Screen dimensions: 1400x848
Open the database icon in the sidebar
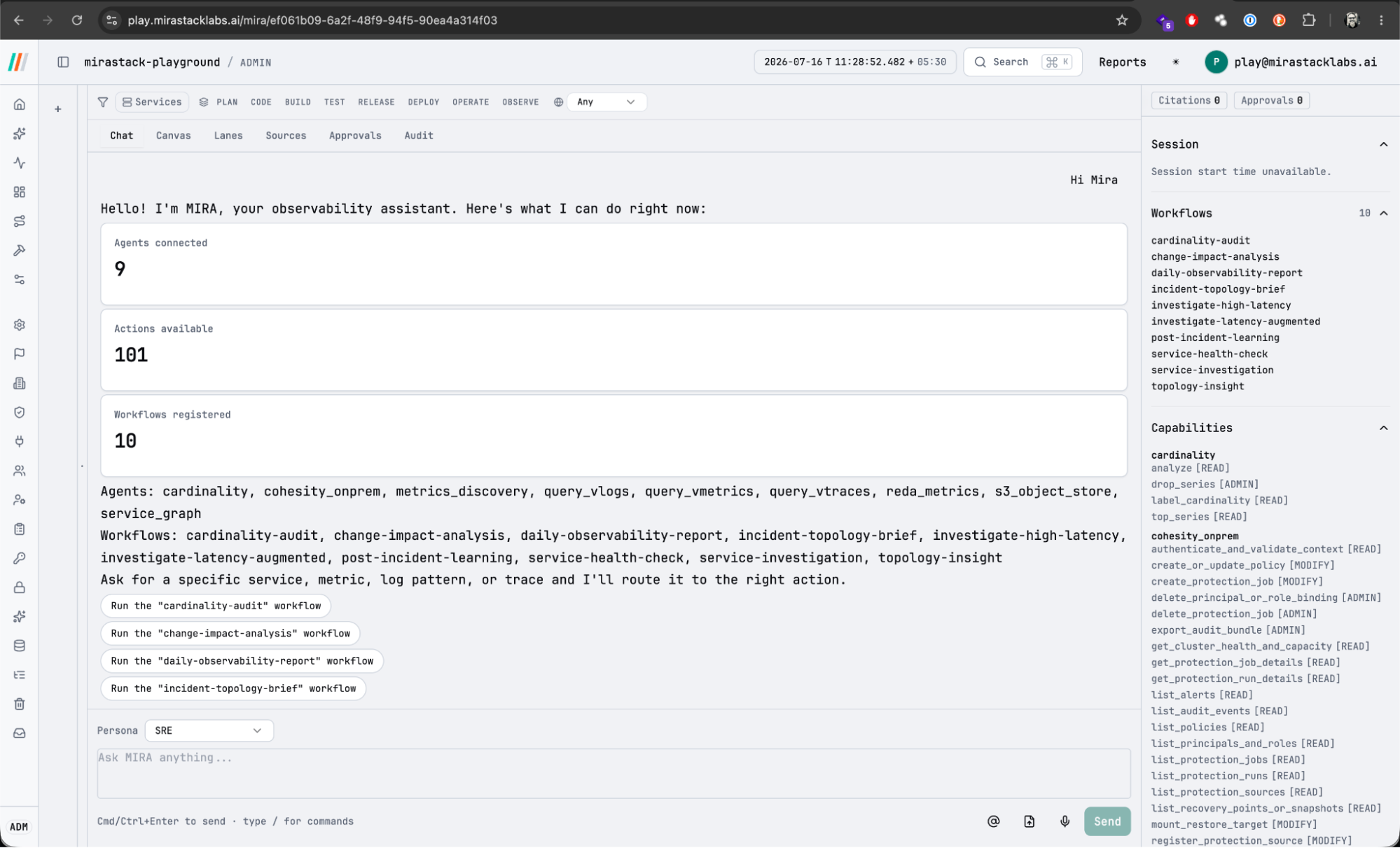pyautogui.click(x=20, y=646)
